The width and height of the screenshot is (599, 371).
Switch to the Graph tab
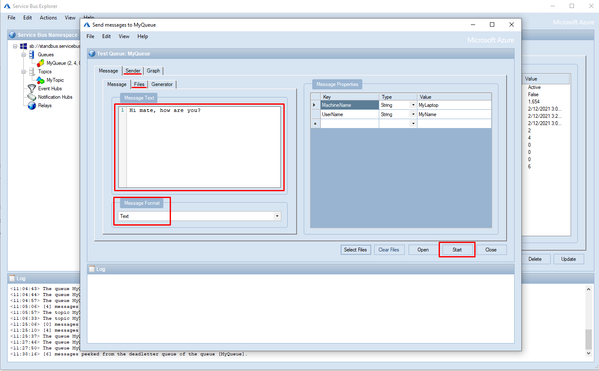[x=153, y=71]
